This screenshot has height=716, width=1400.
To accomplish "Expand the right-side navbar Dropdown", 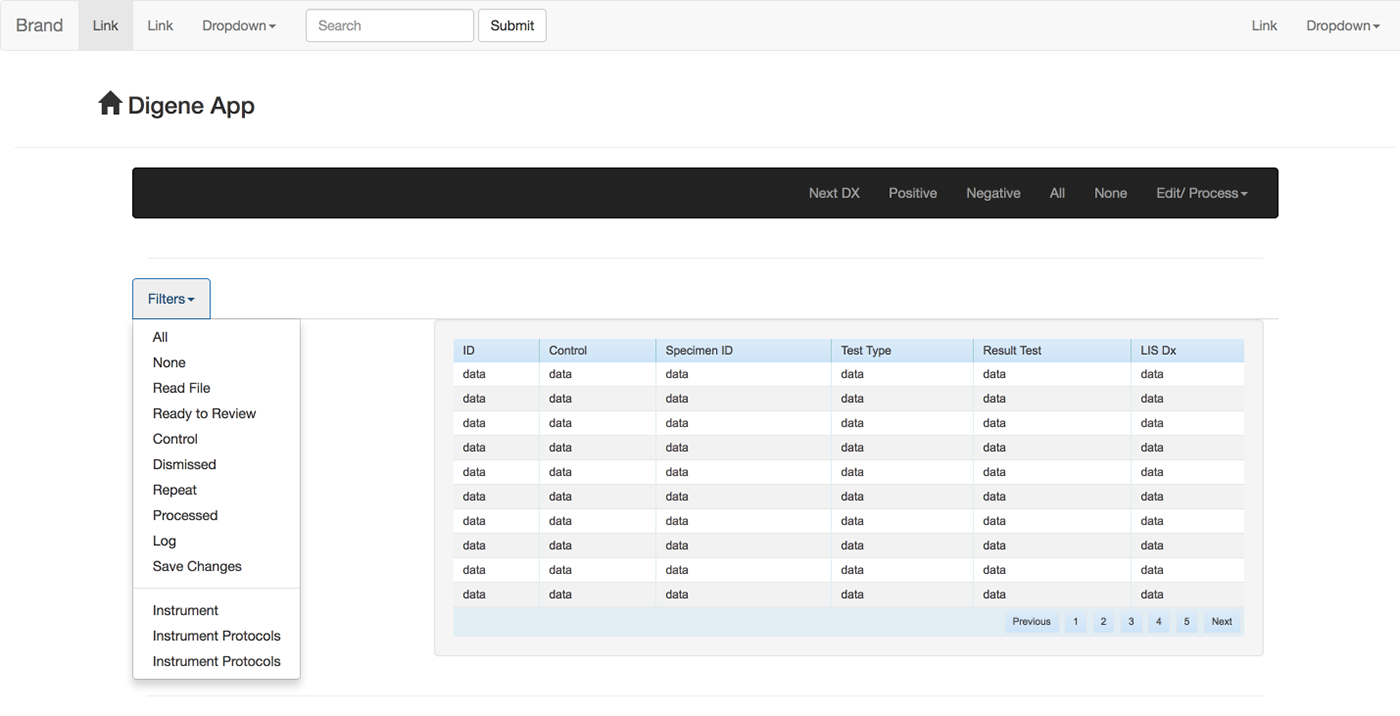I will point(1343,25).
